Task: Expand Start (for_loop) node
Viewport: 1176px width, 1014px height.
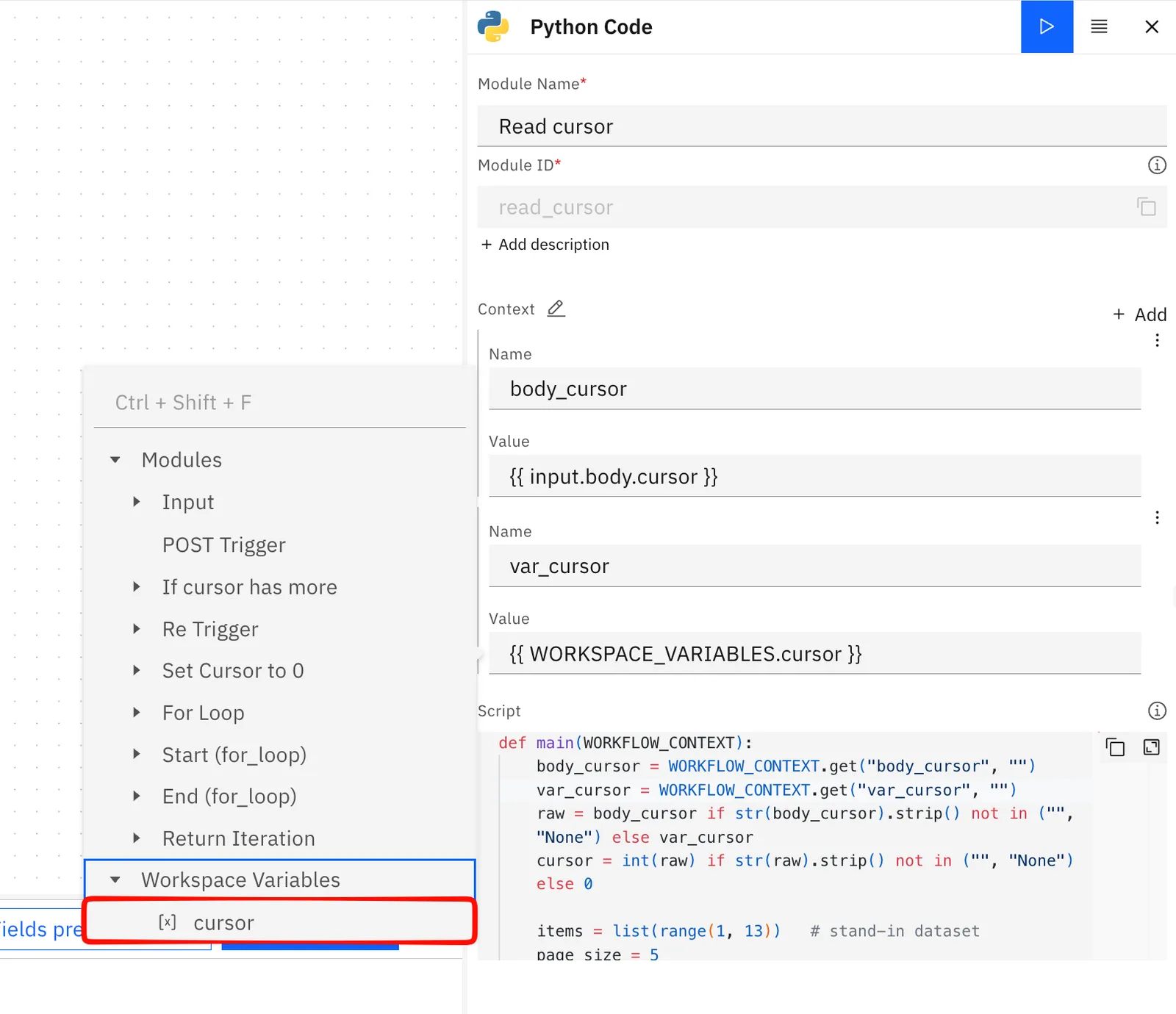Action: coord(136,754)
